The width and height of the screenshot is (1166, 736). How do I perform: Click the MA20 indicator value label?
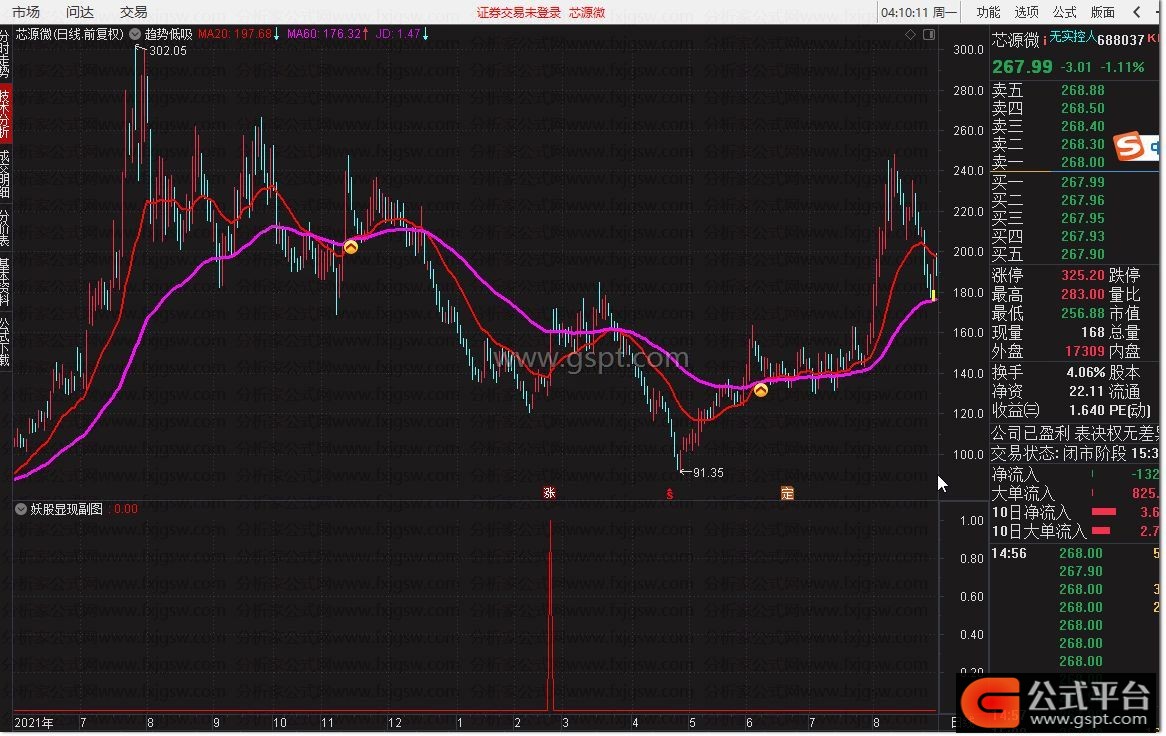click(x=239, y=33)
